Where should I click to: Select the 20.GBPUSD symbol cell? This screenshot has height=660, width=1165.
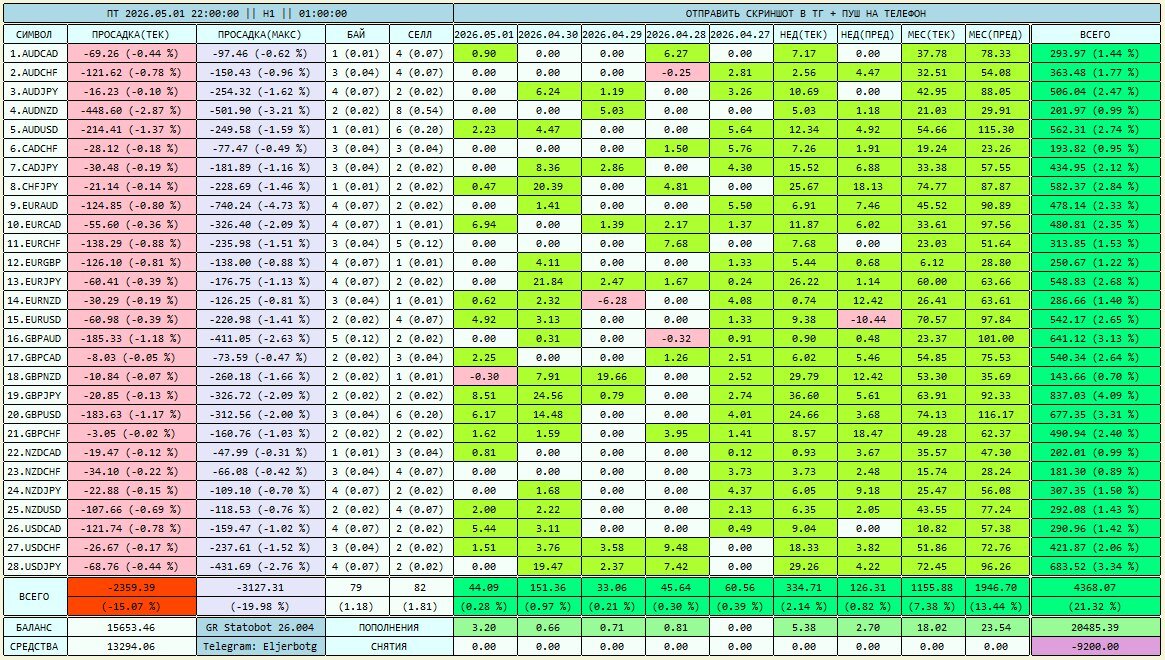[35, 414]
